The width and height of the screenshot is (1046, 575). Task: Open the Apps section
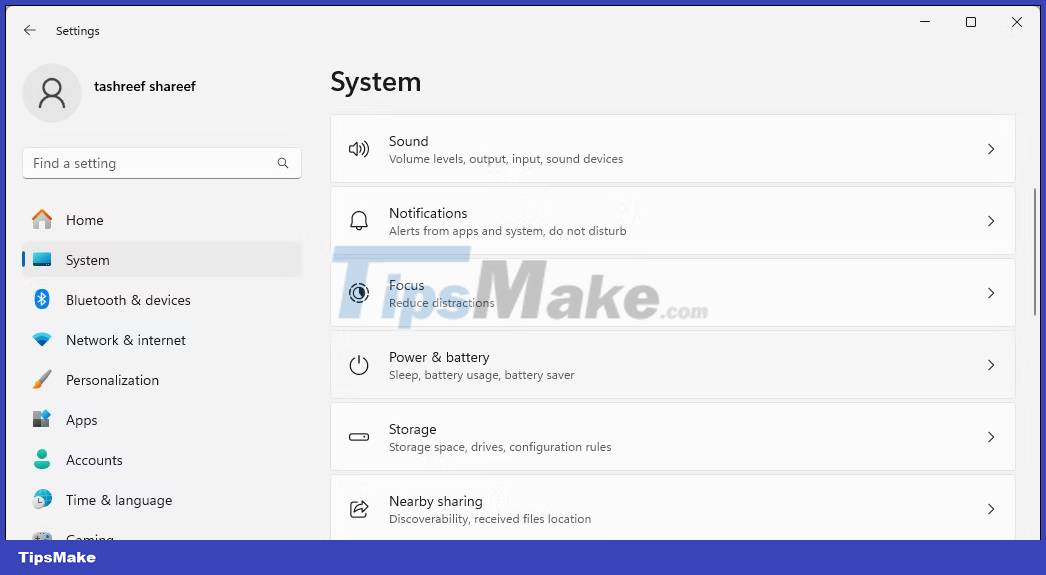click(162, 420)
